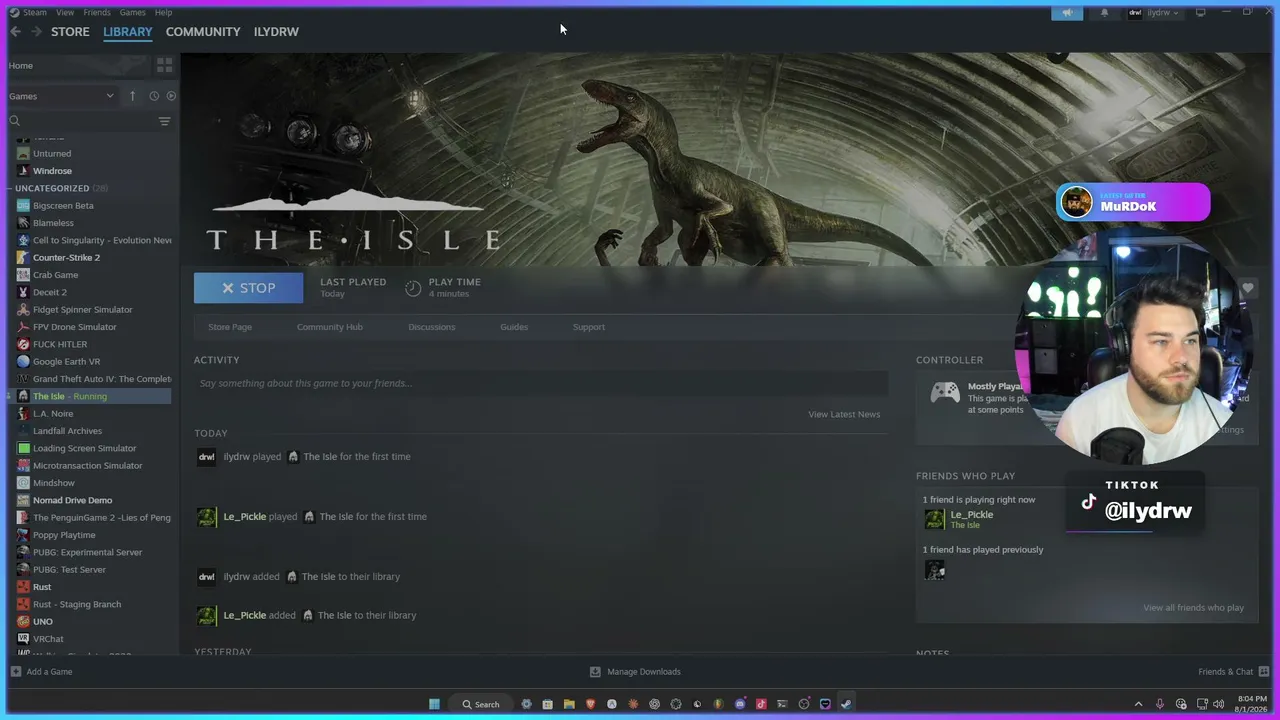
Task: Switch library to grid collections view
Action: point(165,65)
